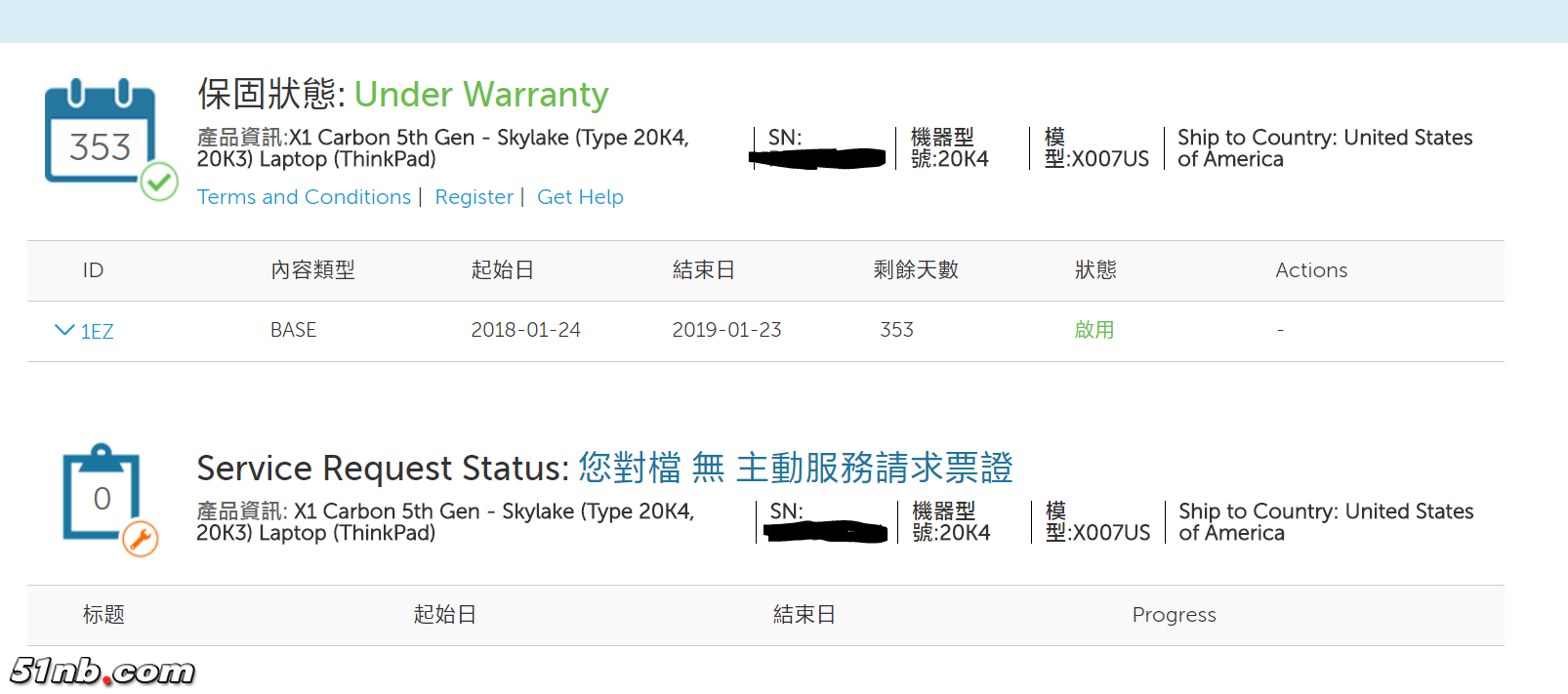The height and width of the screenshot is (694, 1568).
Task: Click the service request clipboard icon
Action: click(x=102, y=492)
